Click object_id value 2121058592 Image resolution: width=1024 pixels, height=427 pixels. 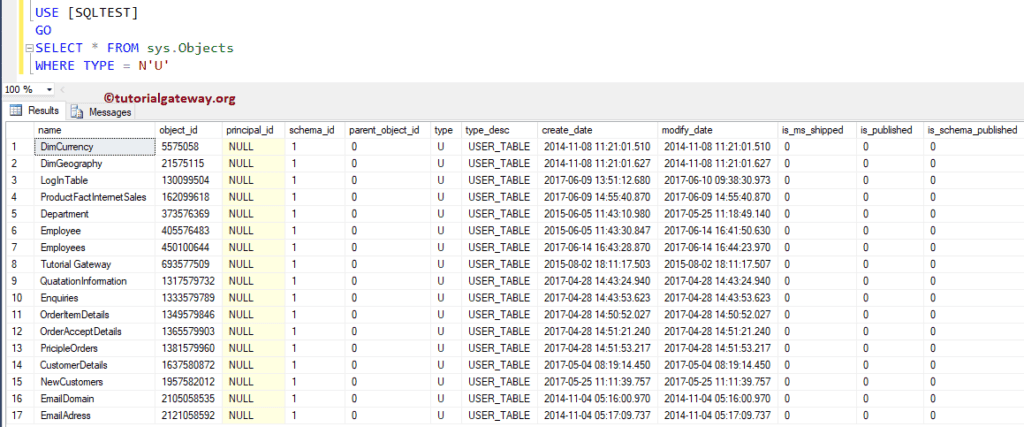tap(189, 415)
